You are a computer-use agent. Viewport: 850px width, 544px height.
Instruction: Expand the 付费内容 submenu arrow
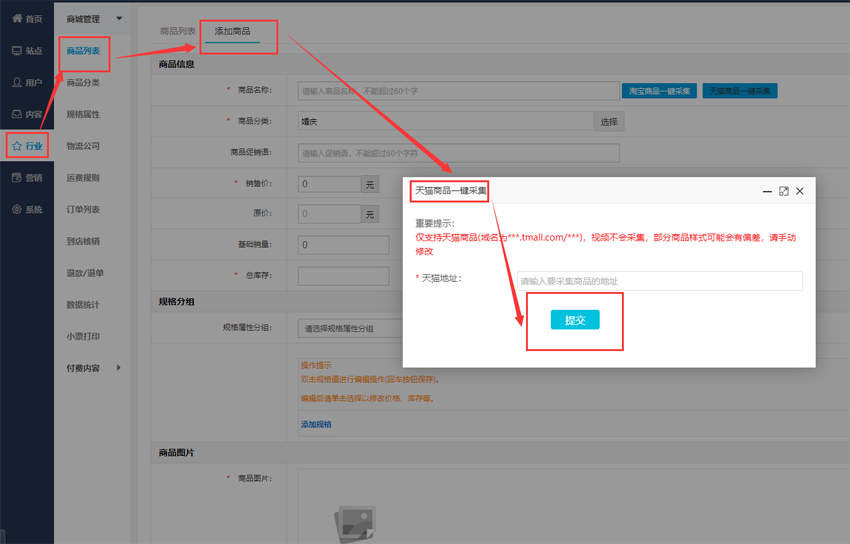[119, 368]
